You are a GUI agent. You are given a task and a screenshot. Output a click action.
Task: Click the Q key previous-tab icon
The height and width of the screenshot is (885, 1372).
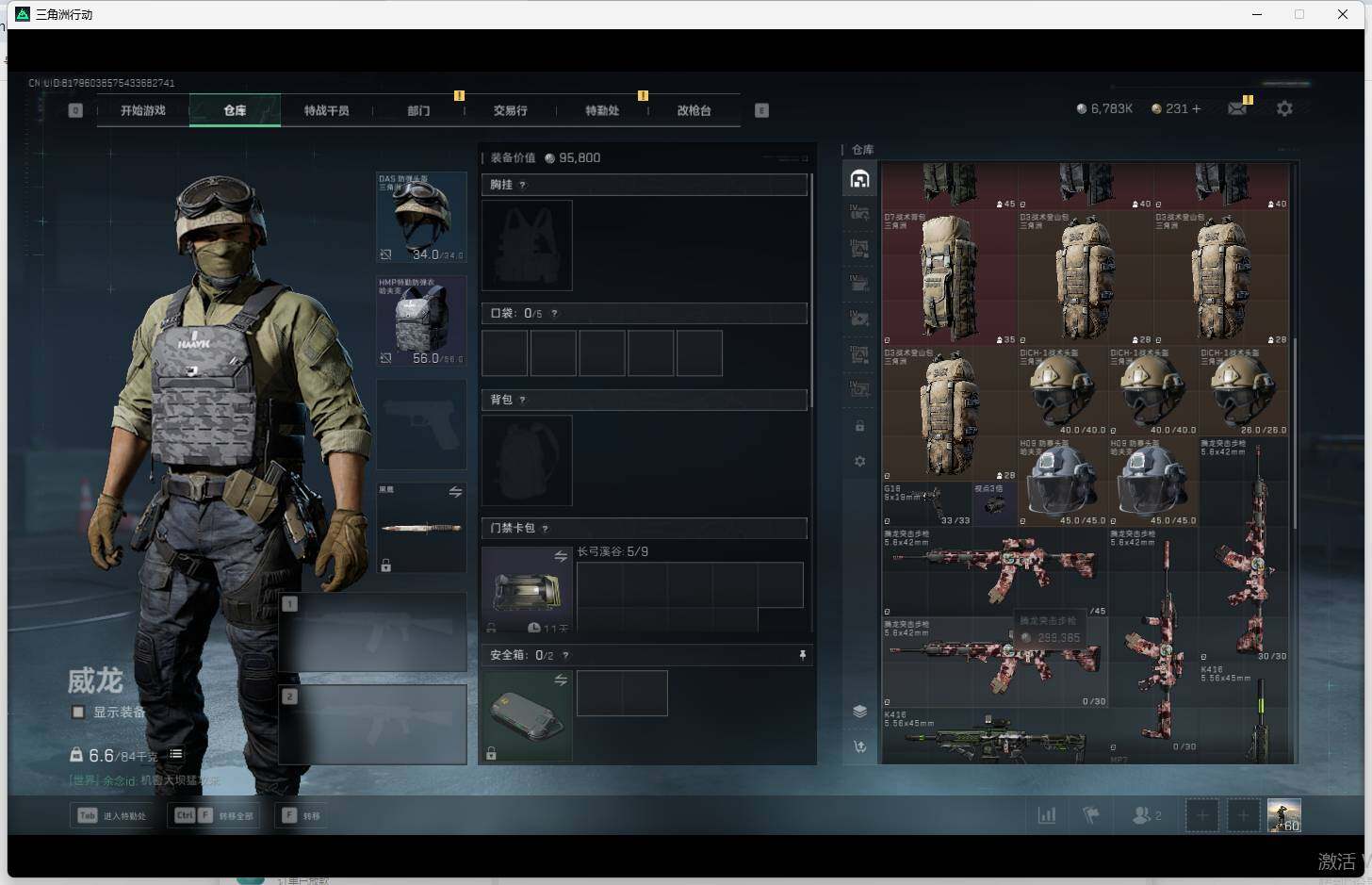(75, 110)
